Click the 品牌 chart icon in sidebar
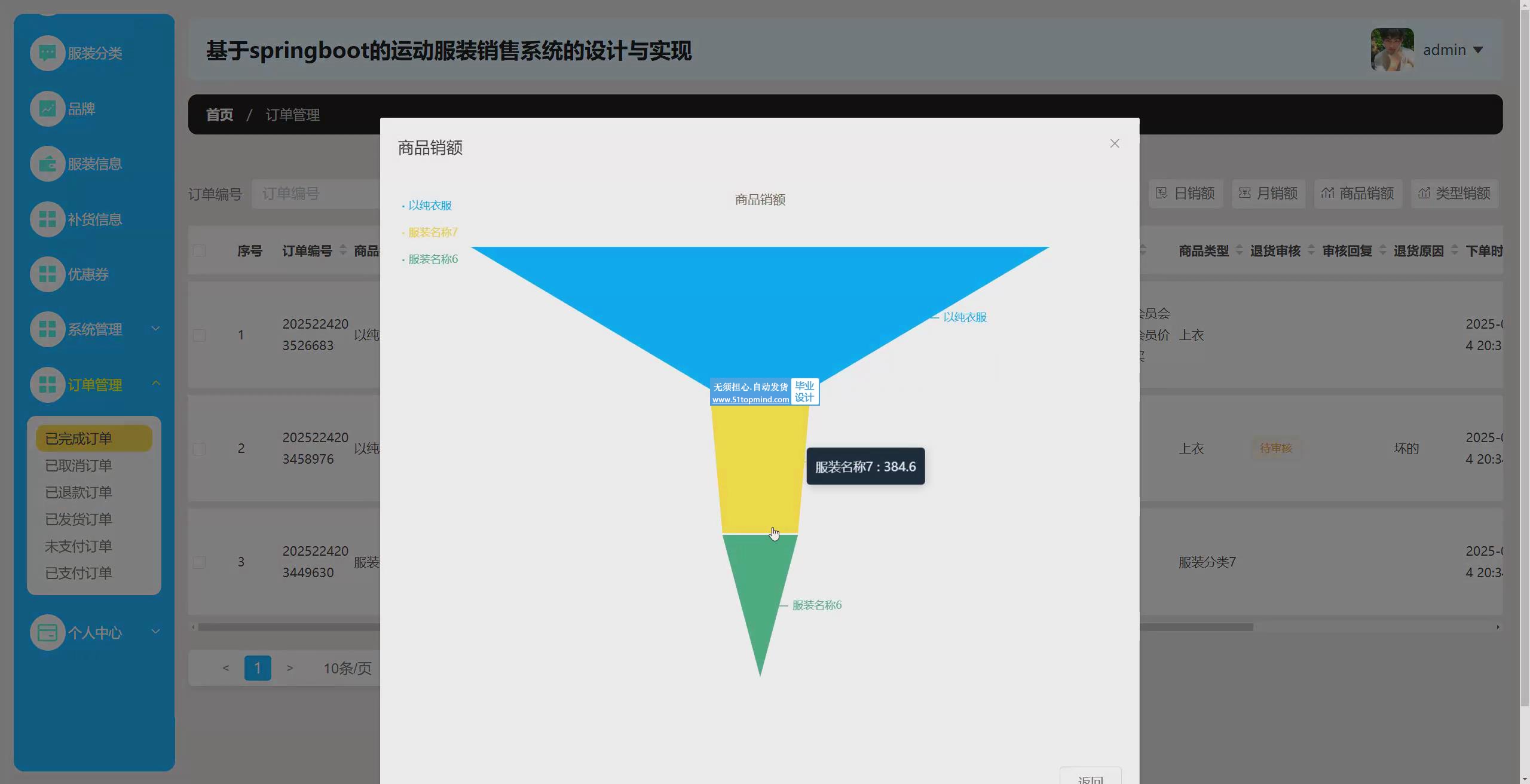1530x784 pixels. pos(47,109)
